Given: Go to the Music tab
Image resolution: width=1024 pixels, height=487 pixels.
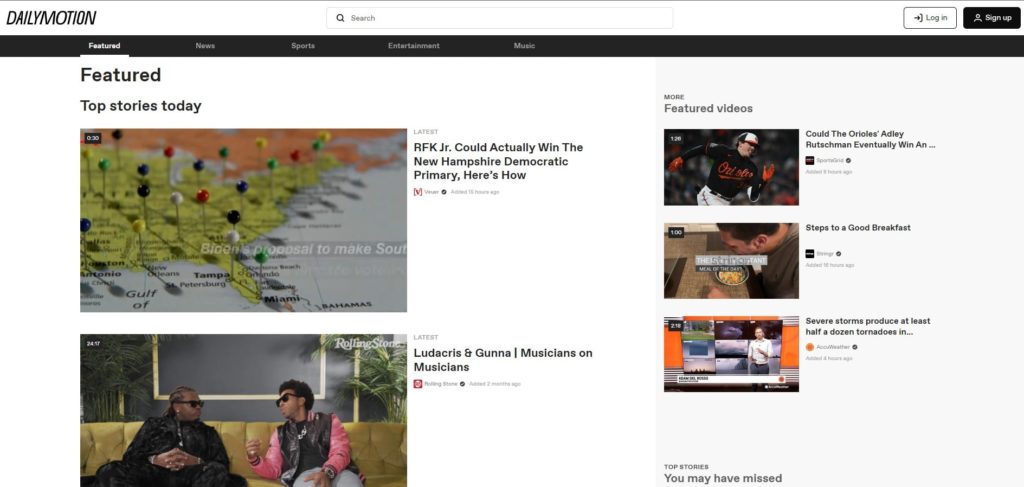Looking at the screenshot, I should pos(524,46).
